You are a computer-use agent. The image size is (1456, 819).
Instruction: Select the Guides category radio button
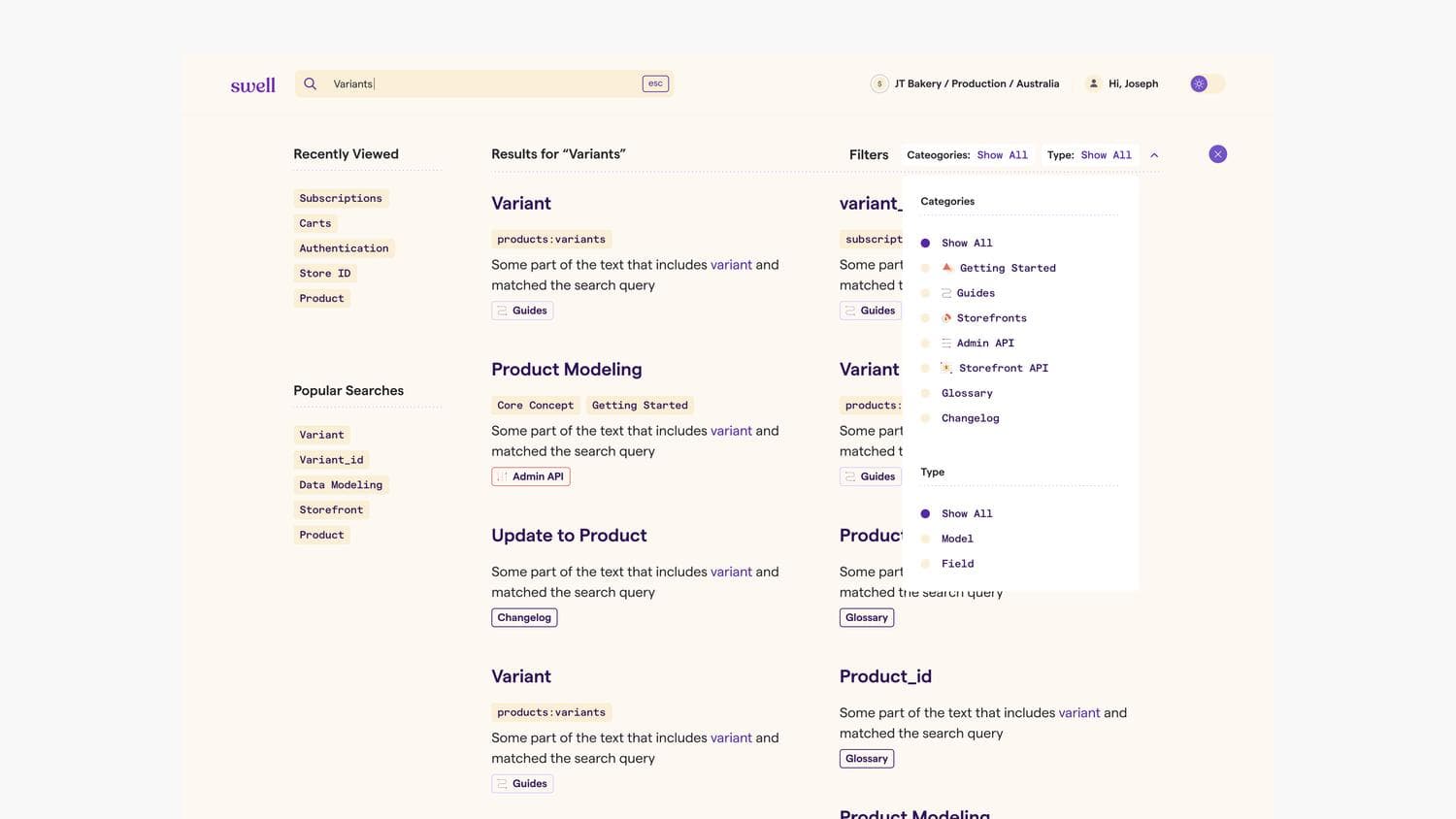[x=925, y=293]
